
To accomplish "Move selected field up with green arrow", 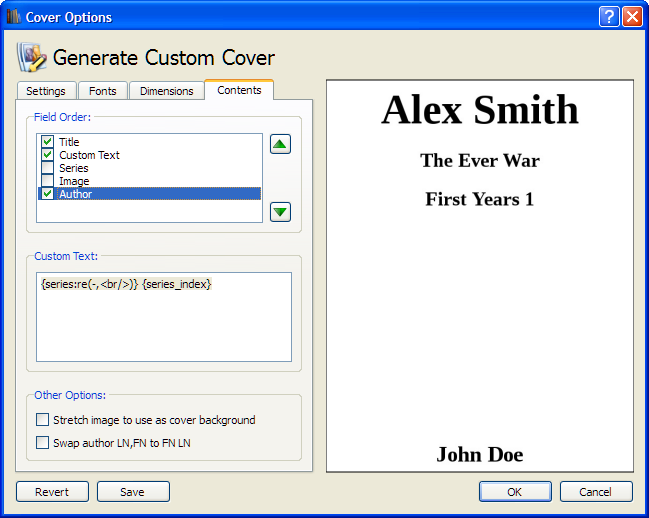I will (x=280, y=144).
